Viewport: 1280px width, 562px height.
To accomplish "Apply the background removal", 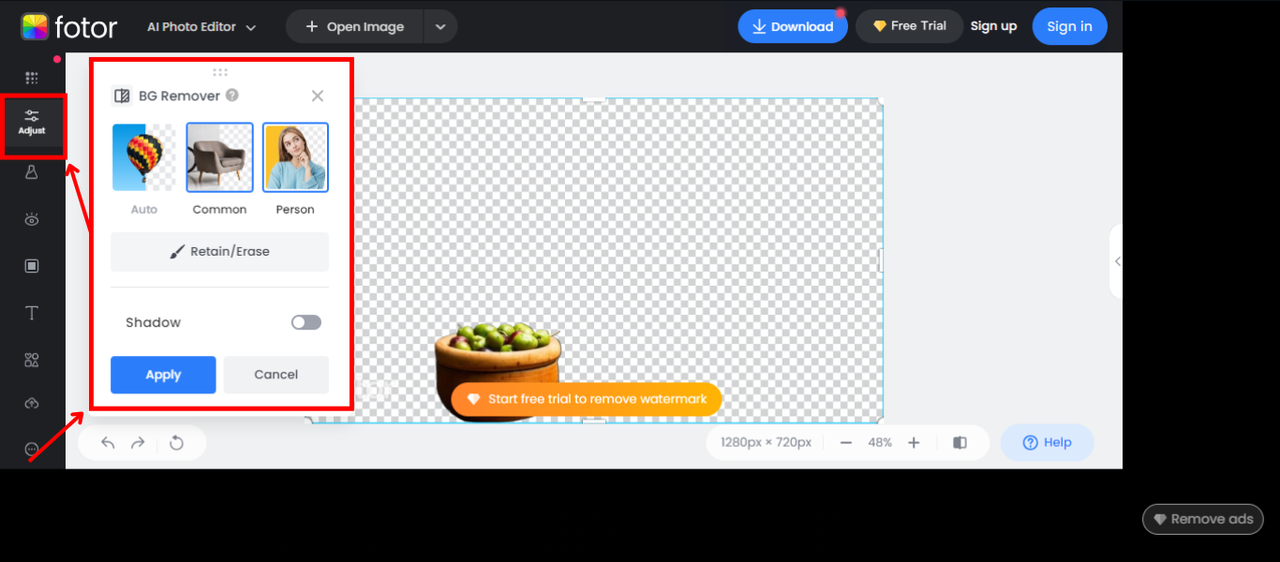I will tap(163, 375).
